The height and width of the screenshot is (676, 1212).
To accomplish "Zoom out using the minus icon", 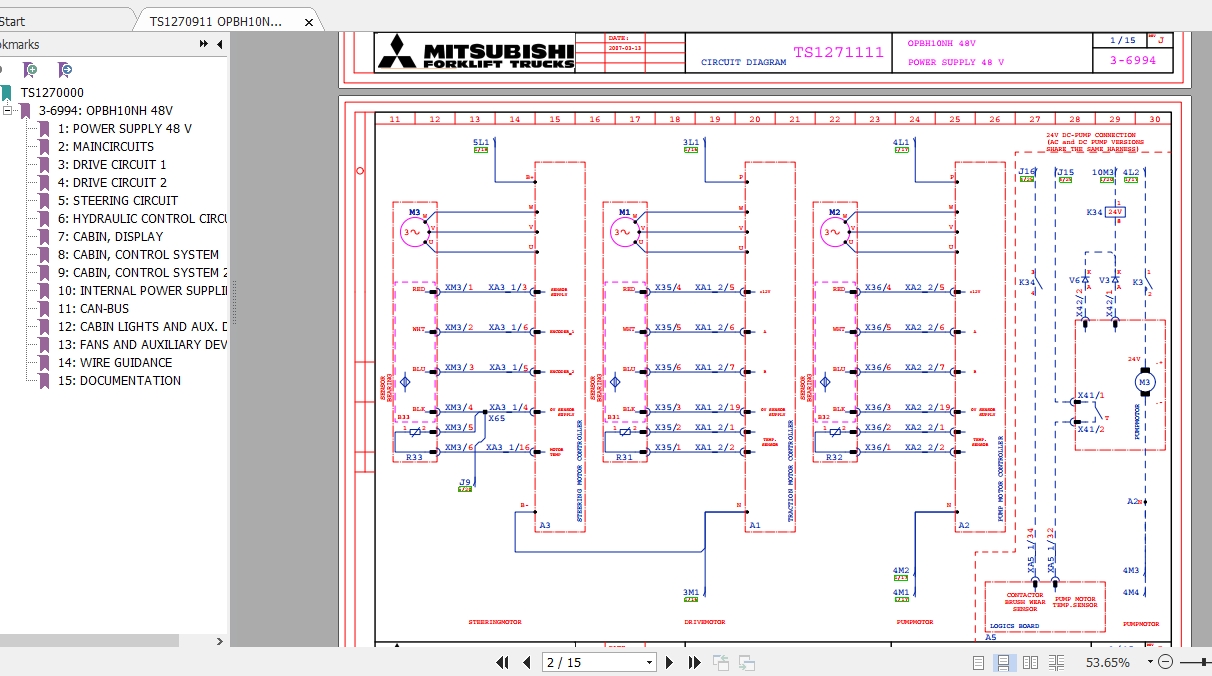I will coord(1165,662).
